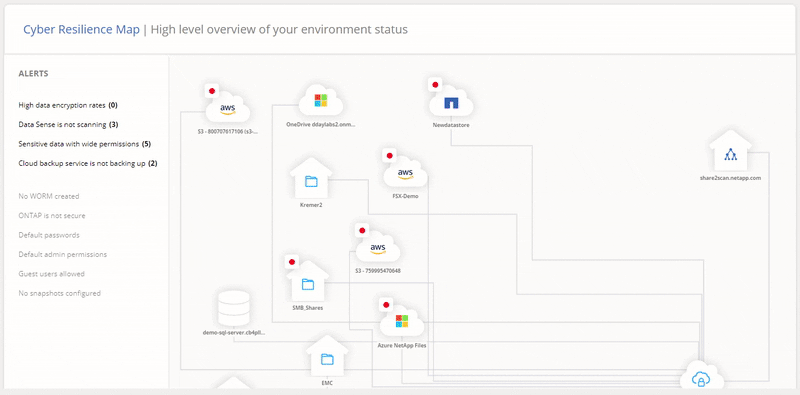Click the Default passwords item
800x395 pixels.
point(49,235)
